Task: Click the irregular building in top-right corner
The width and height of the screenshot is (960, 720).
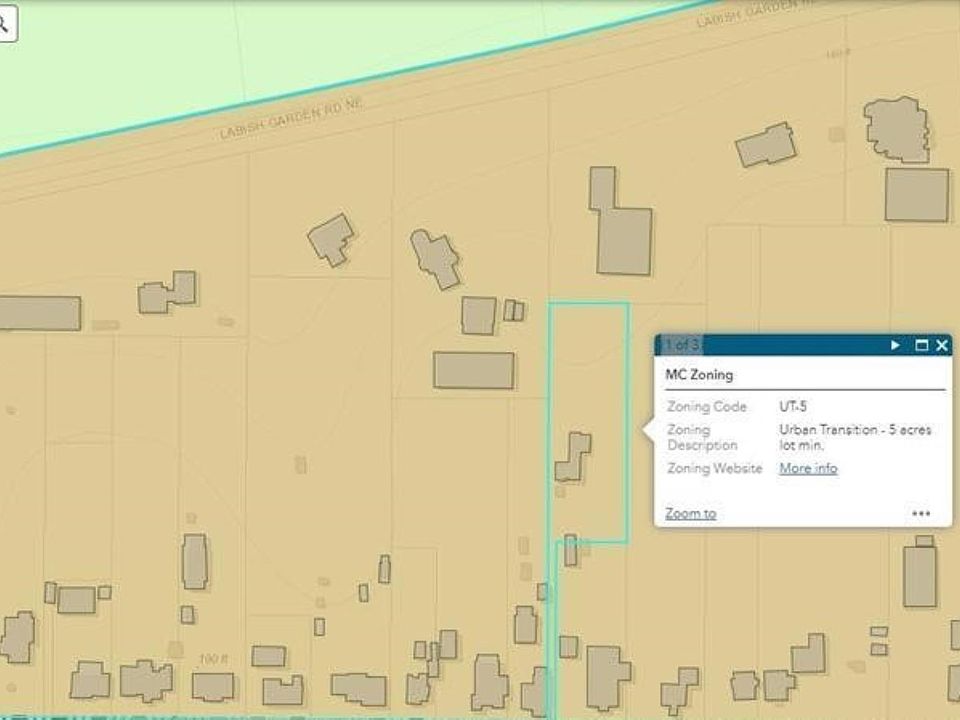Action: 895,128
